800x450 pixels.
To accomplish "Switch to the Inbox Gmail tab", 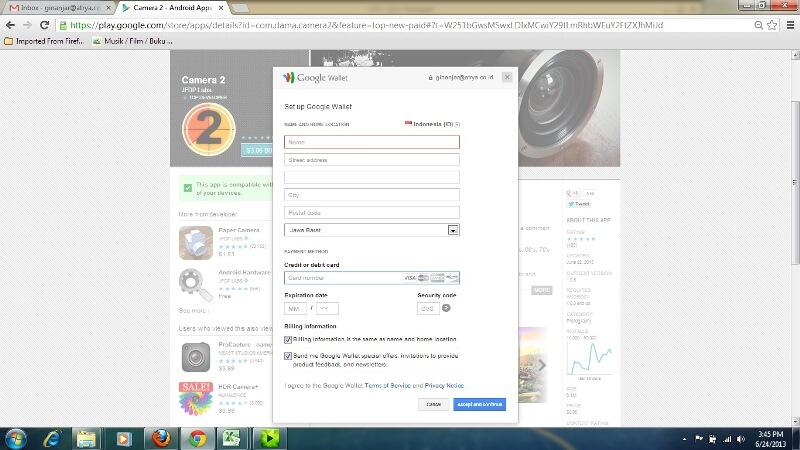I will click(60, 8).
